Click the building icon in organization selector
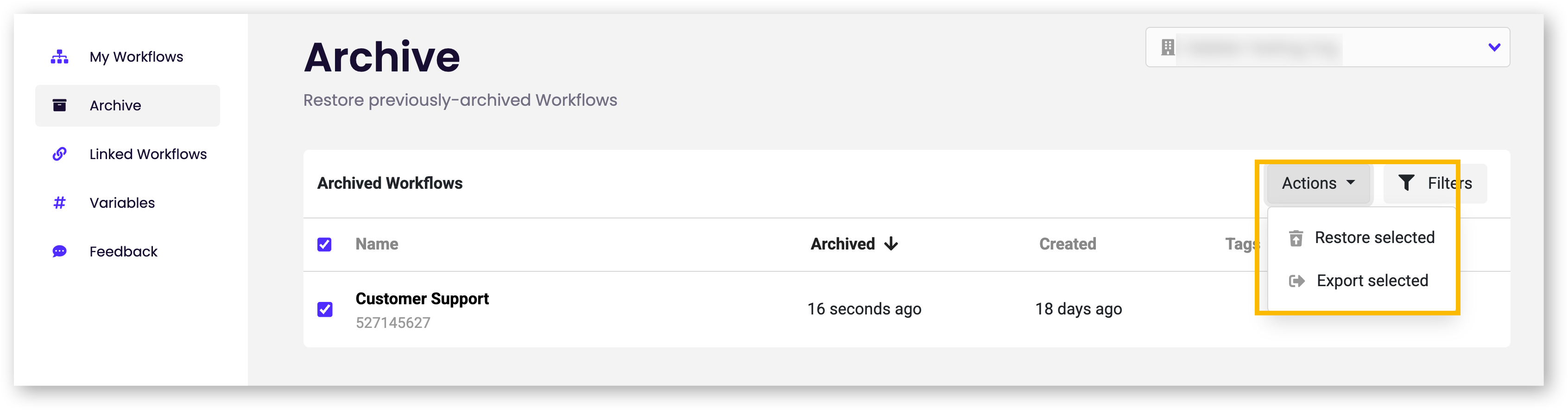This screenshot has height=410, width=1568. 1168,47
